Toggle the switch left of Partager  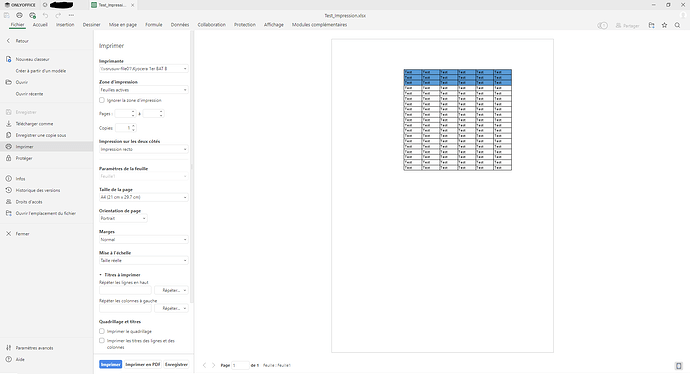point(602,26)
